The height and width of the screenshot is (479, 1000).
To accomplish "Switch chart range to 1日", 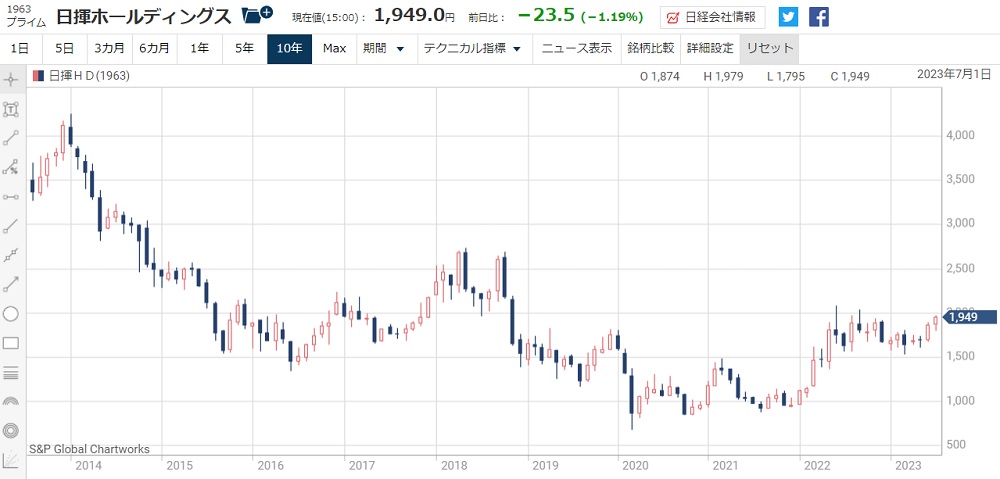I will pyautogui.click(x=20, y=49).
